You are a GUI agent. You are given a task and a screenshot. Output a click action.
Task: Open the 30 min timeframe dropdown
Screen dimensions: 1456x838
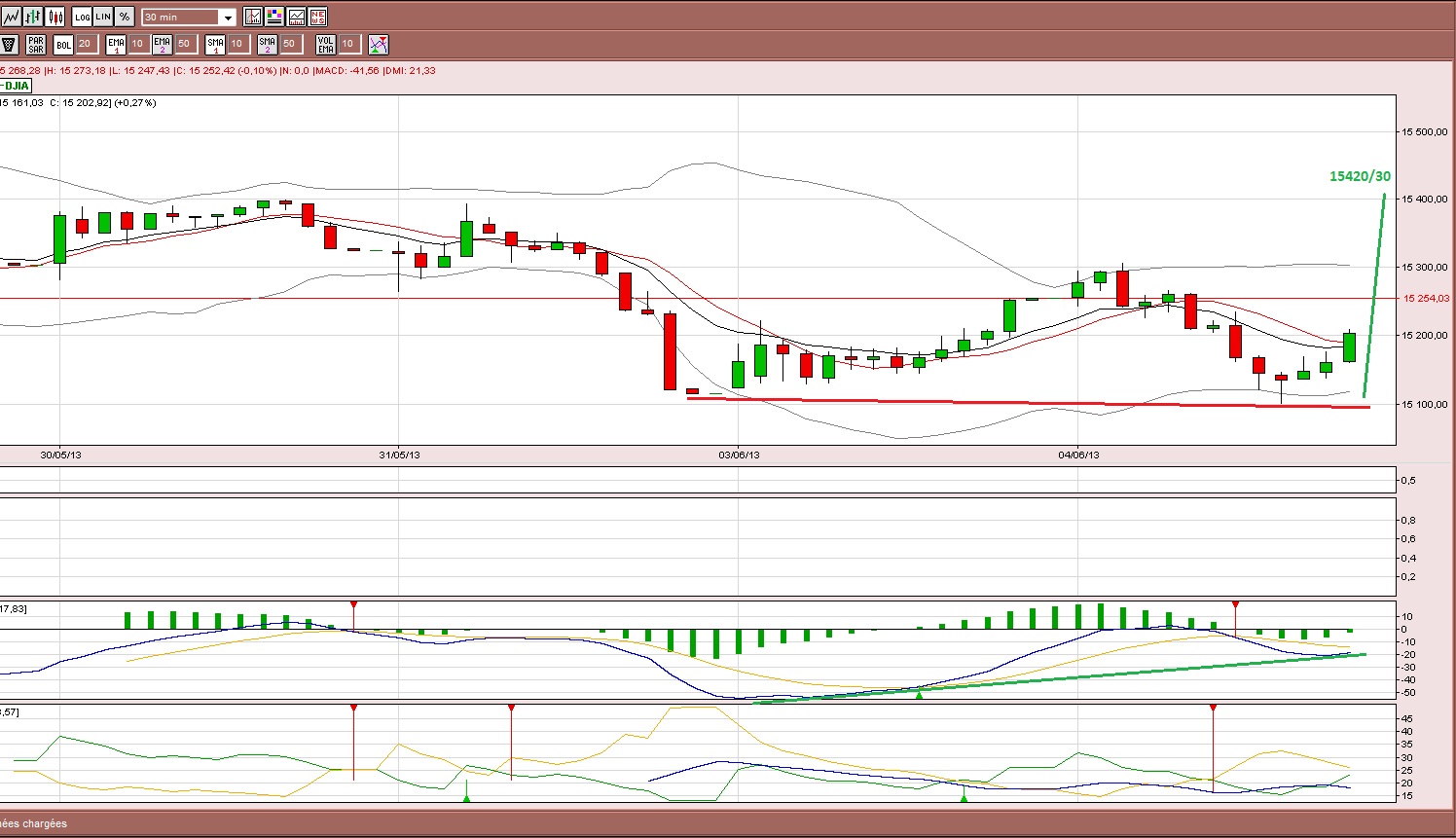click(x=189, y=18)
